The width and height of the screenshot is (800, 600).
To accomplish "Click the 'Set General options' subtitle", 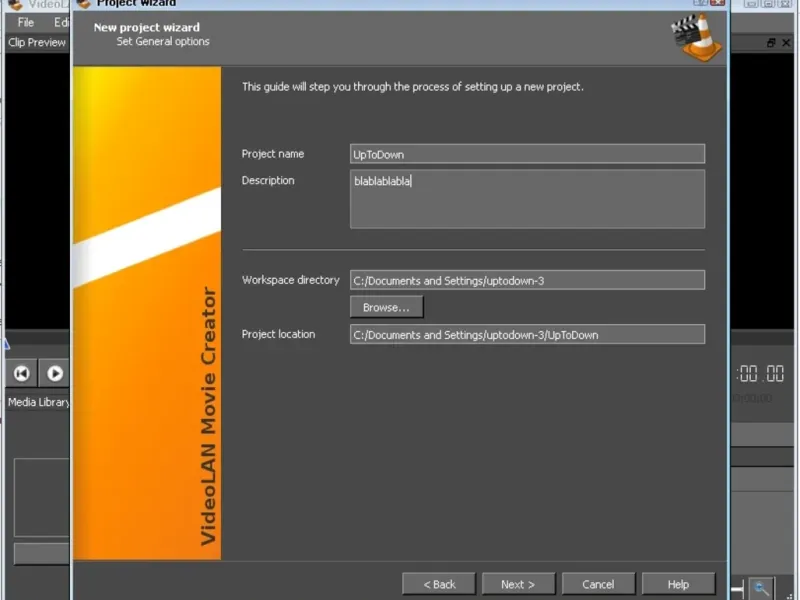I will (x=163, y=41).
